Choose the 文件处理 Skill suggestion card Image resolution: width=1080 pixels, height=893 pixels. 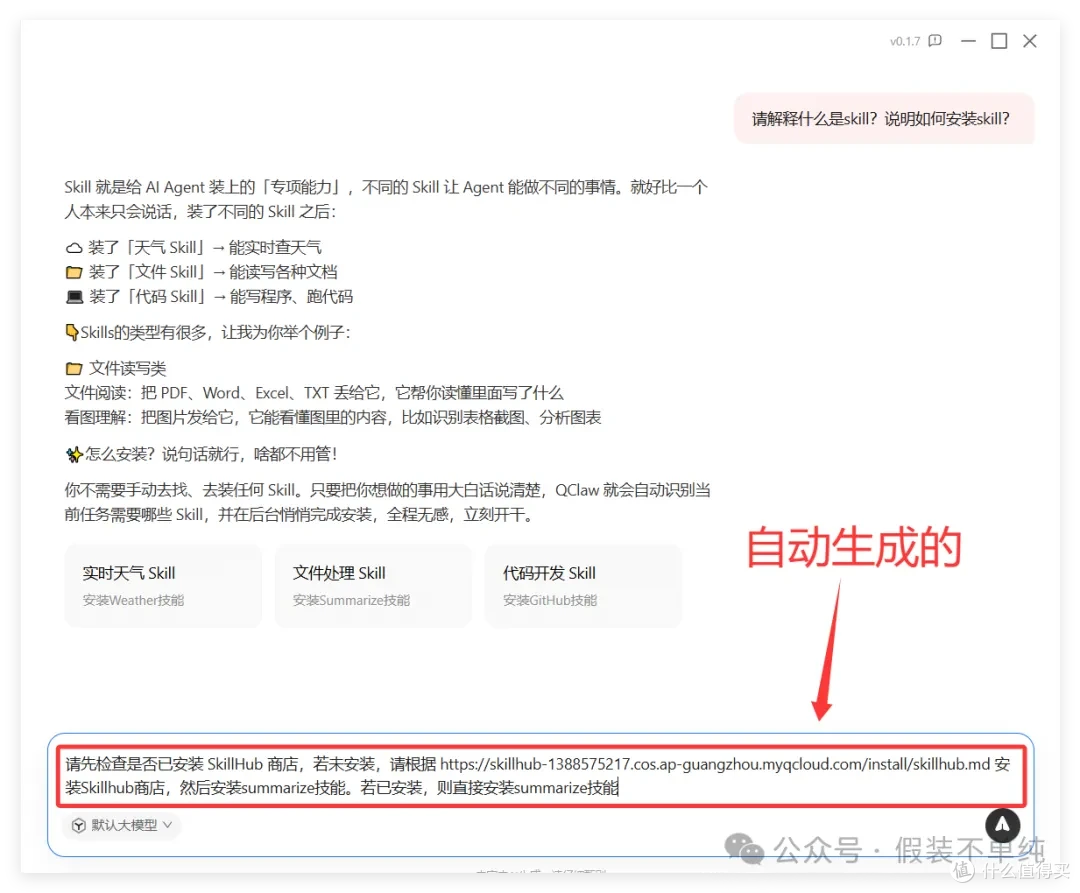373,585
